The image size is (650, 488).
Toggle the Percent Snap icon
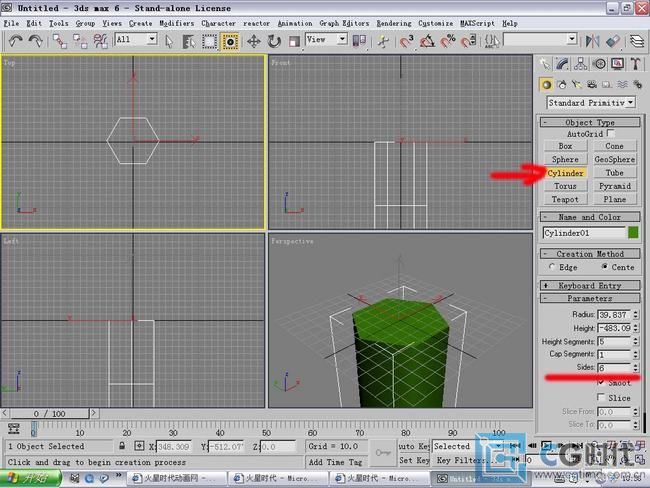(x=448, y=41)
